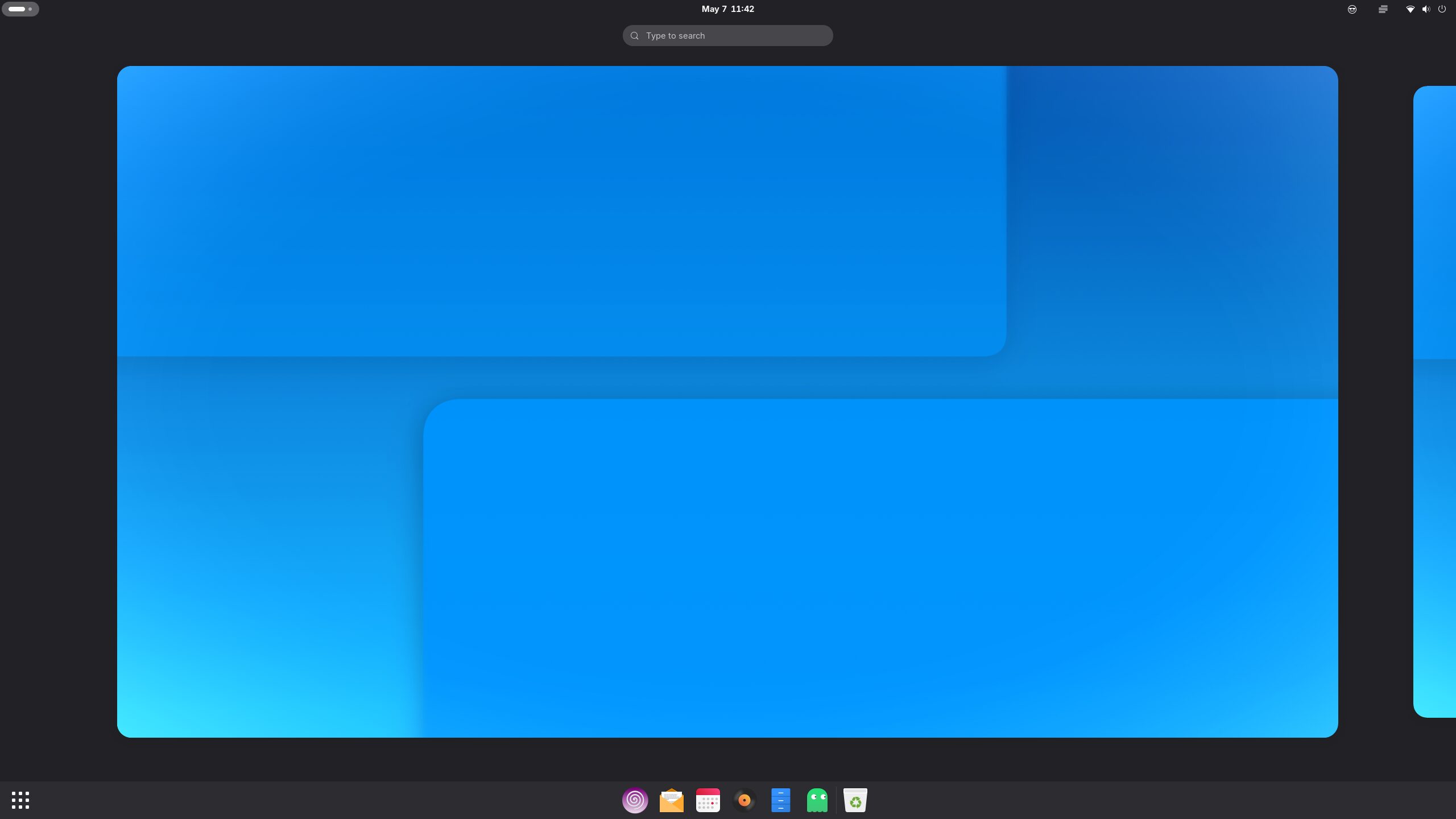Open the Trash recycle bin
Screen dimensions: 1456x819
pyautogui.click(x=855, y=800)
